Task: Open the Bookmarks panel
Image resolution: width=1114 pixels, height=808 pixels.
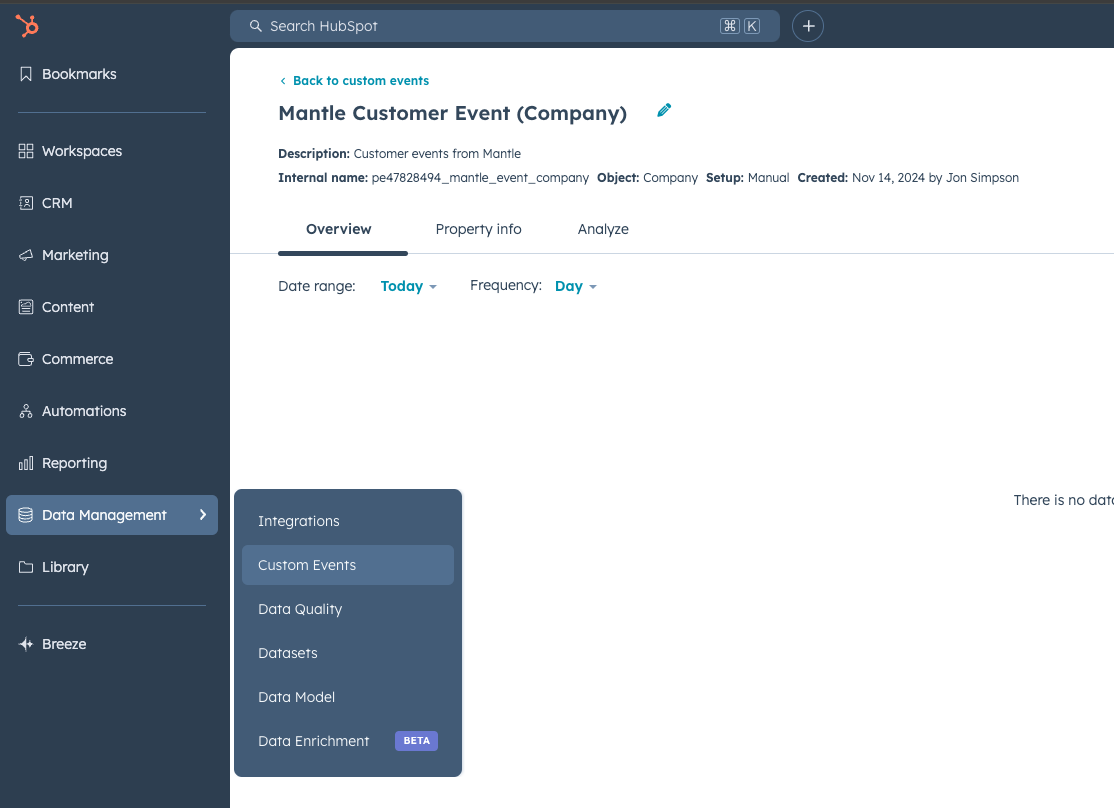Action: pyautogui.click(x=79, y=74)
